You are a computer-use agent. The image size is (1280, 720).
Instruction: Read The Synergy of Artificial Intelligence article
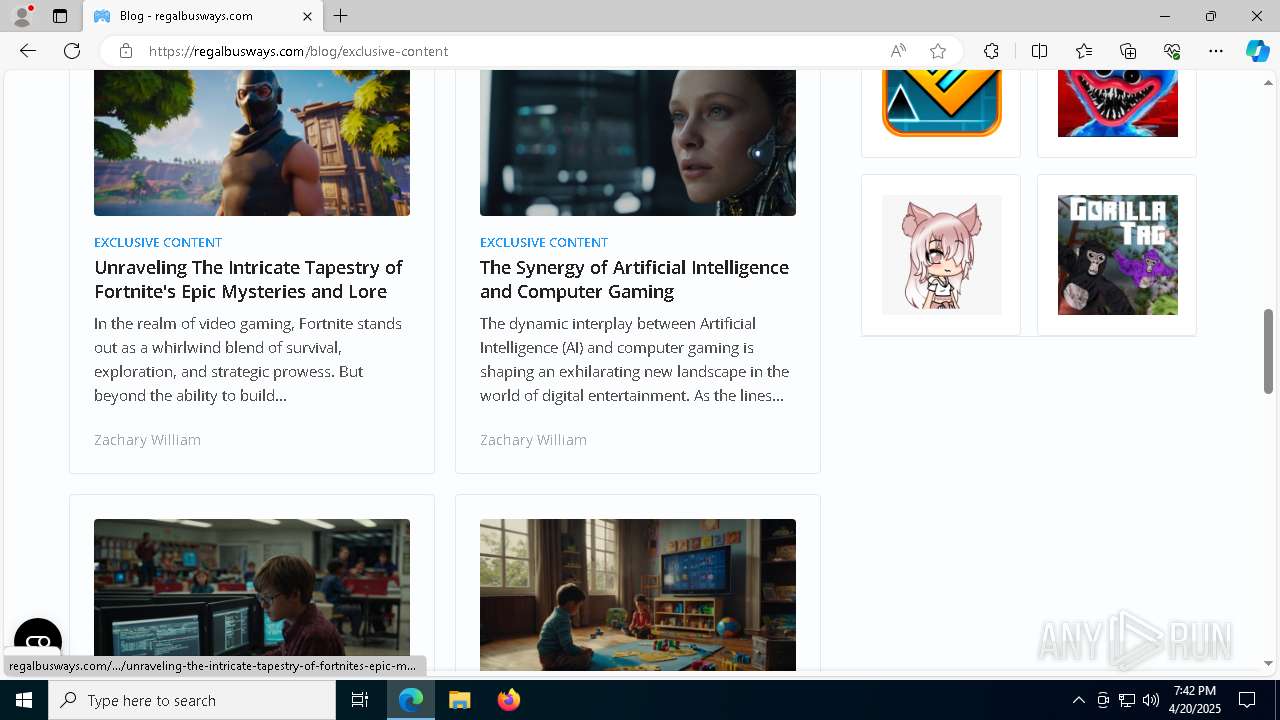click(x=634, y=279)
